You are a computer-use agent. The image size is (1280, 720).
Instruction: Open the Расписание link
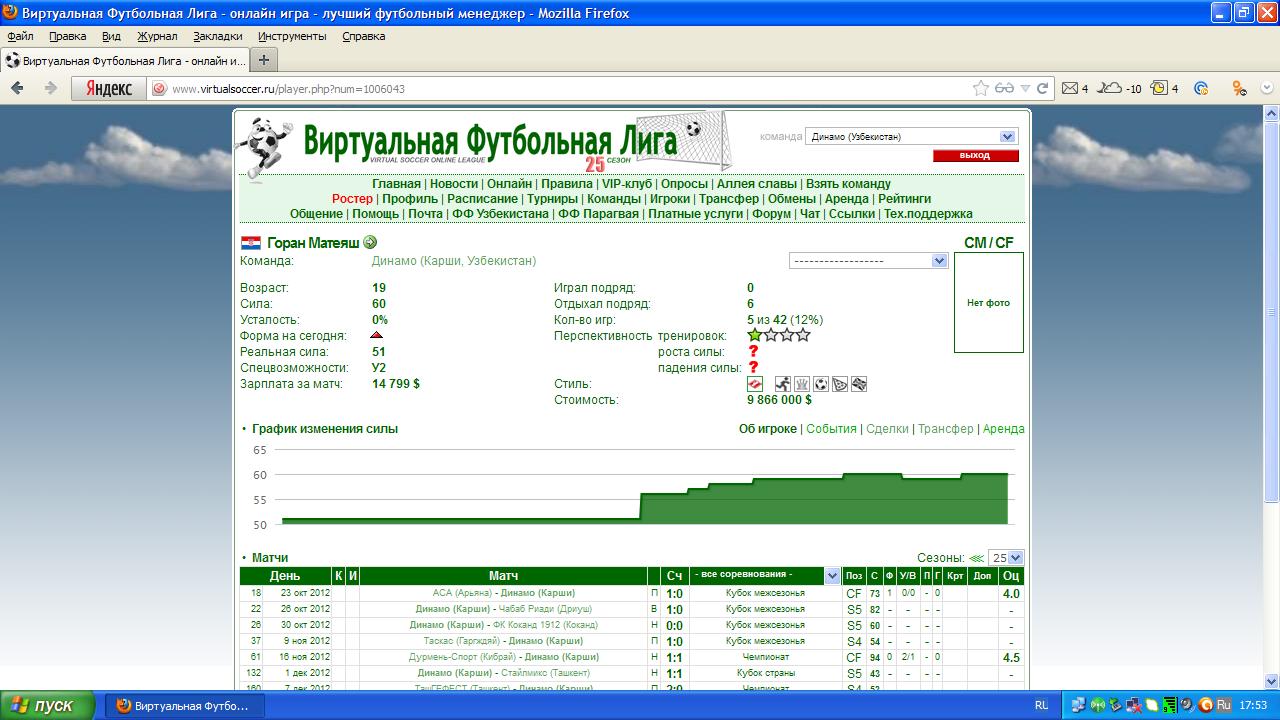[482, 199]
